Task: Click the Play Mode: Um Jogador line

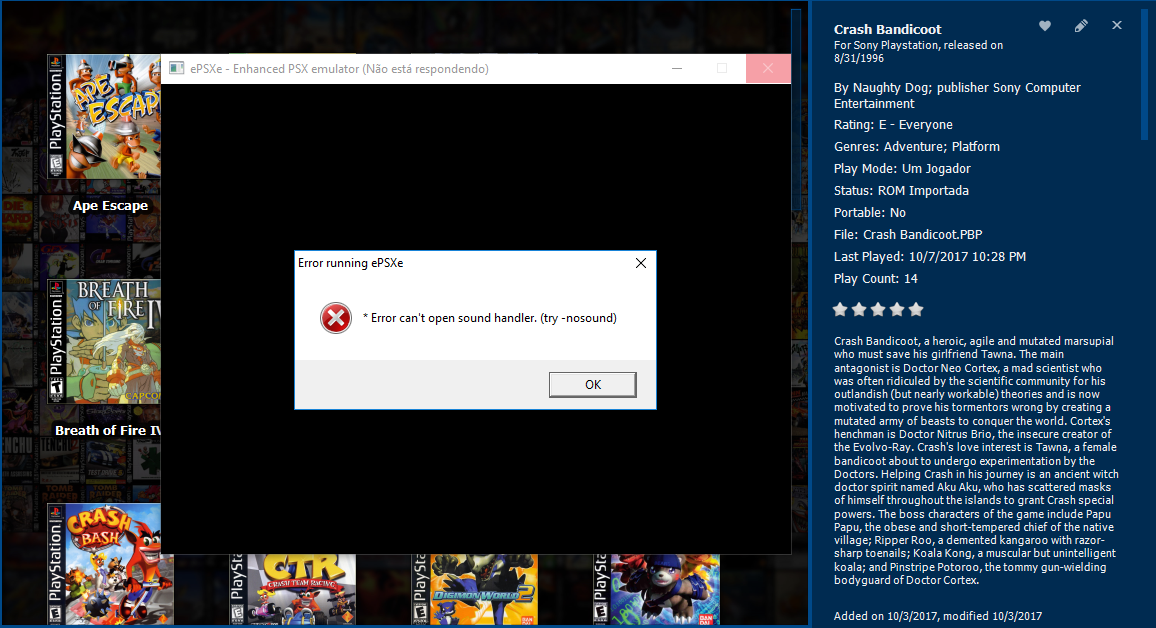Action: (902, 169)
